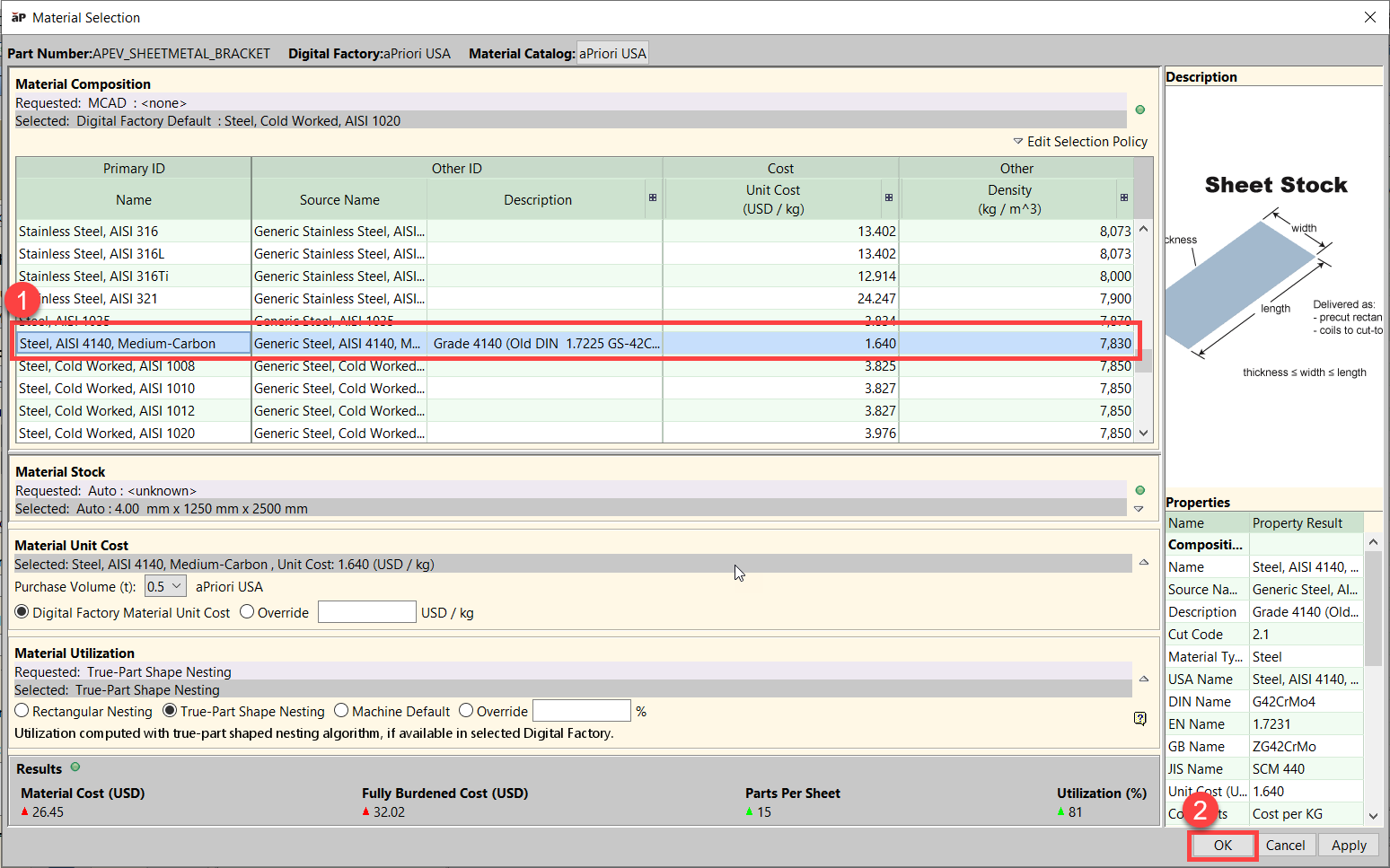
Task: Click green triangle beside Utilization 81
Action: click(1061, 811)
